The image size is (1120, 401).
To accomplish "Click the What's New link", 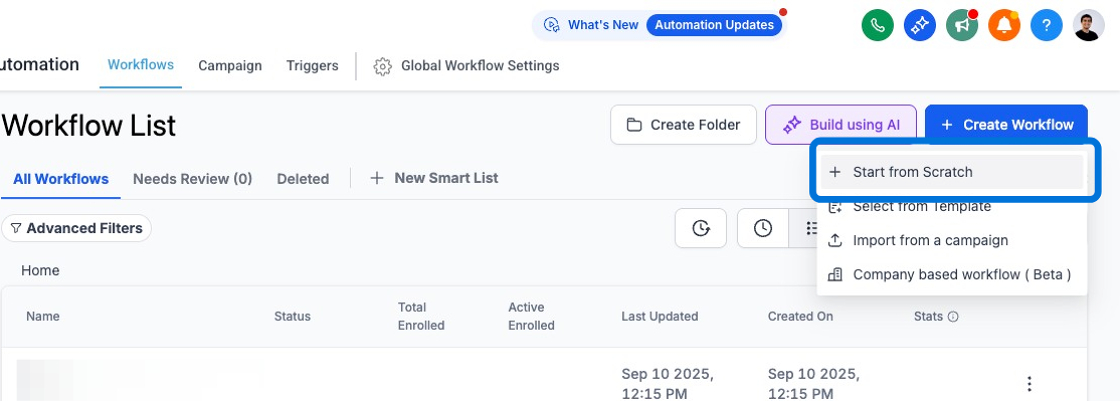I will [x=603, y=25].
